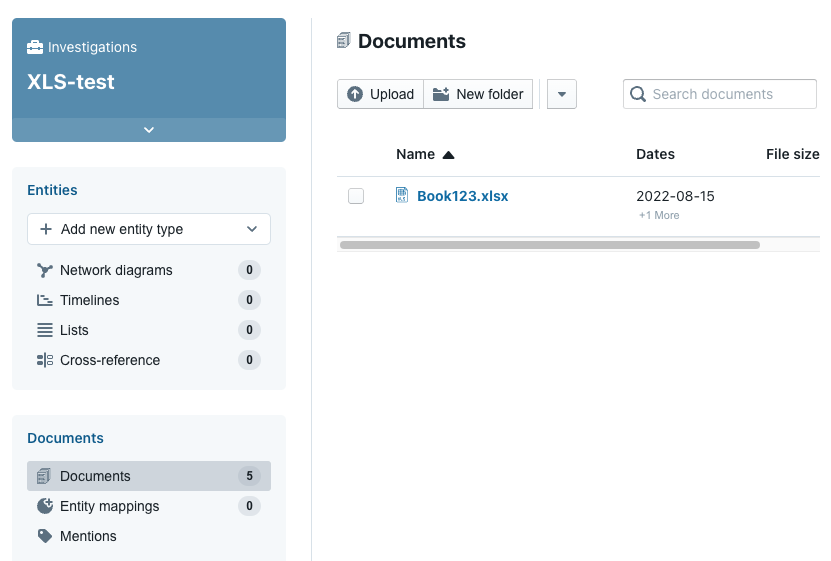Click the Cross-reference count badge
The image size is (831, 561).
pos(249,360)
